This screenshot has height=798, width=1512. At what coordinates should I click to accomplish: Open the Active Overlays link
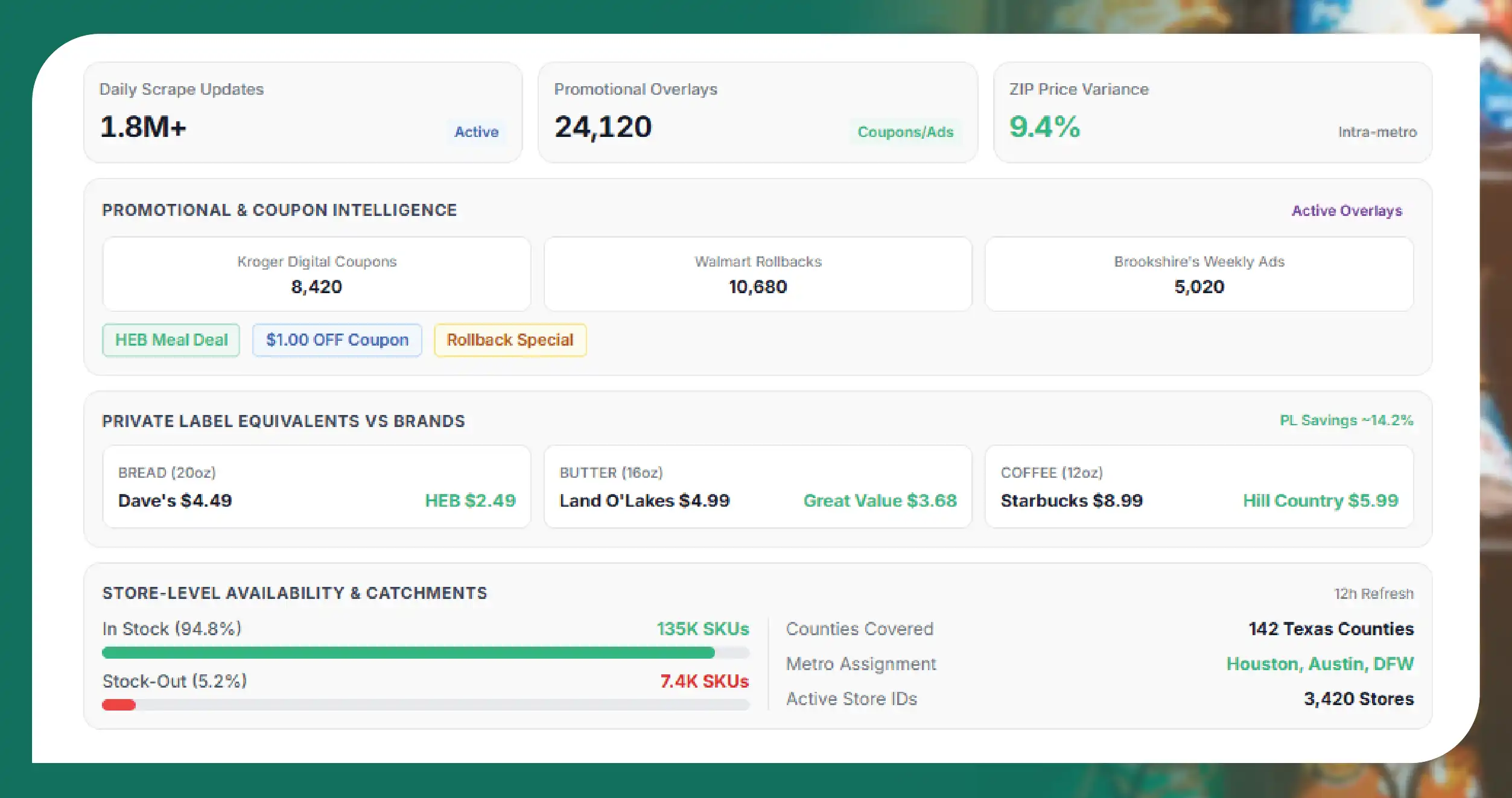1347,211
